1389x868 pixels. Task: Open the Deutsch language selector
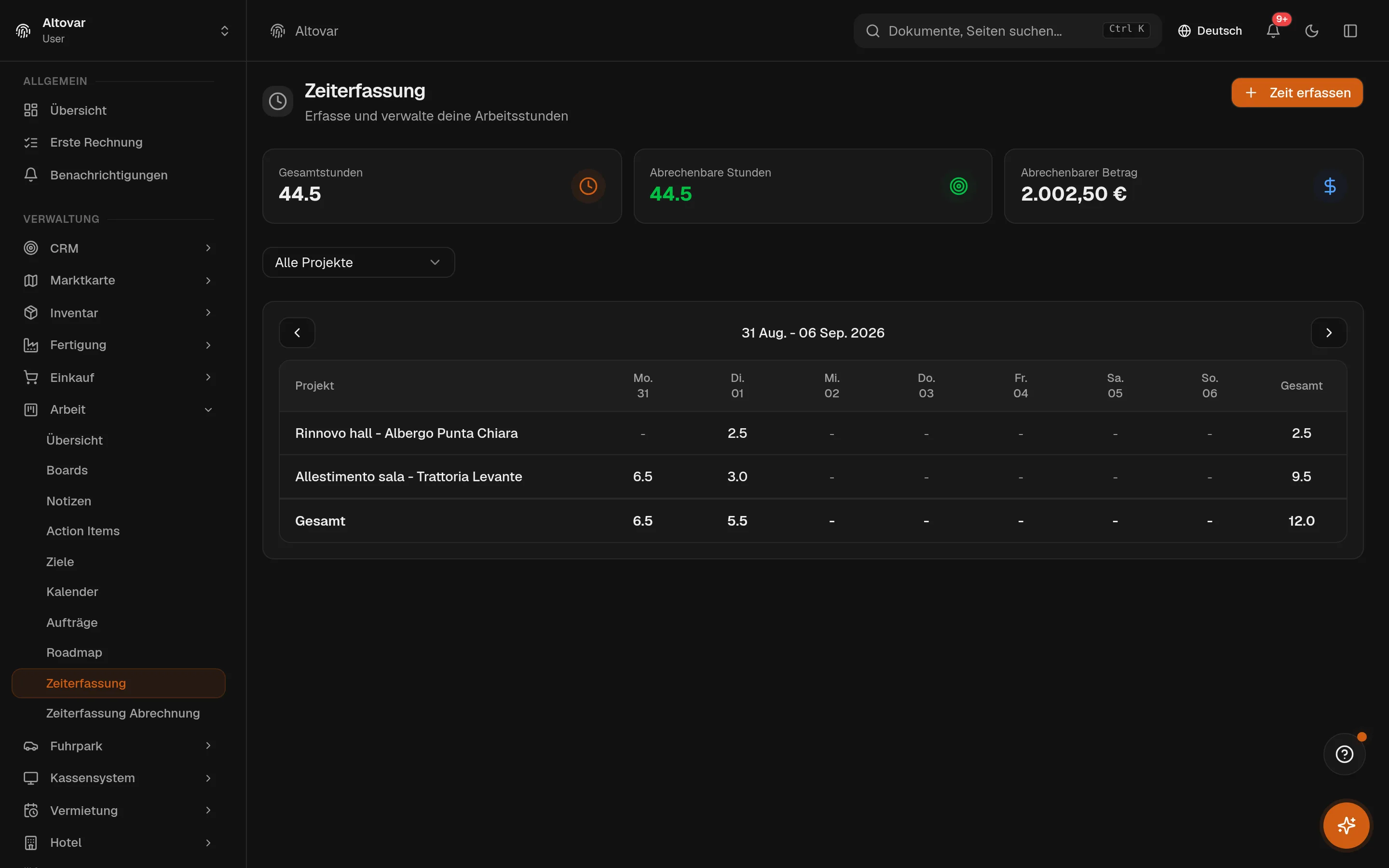click(x=1210, y=31)
